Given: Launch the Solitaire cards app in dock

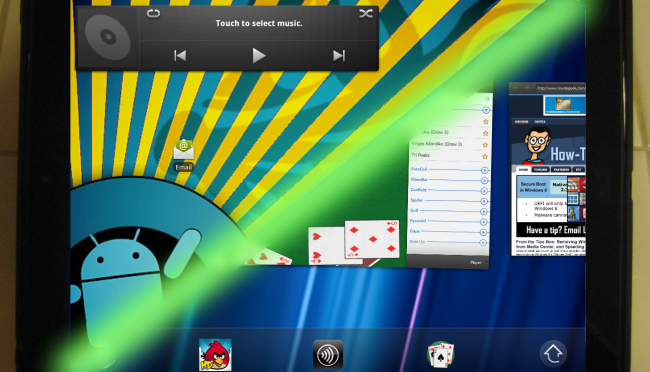Looking at the screenshot, I should click(x=441, y=355).
